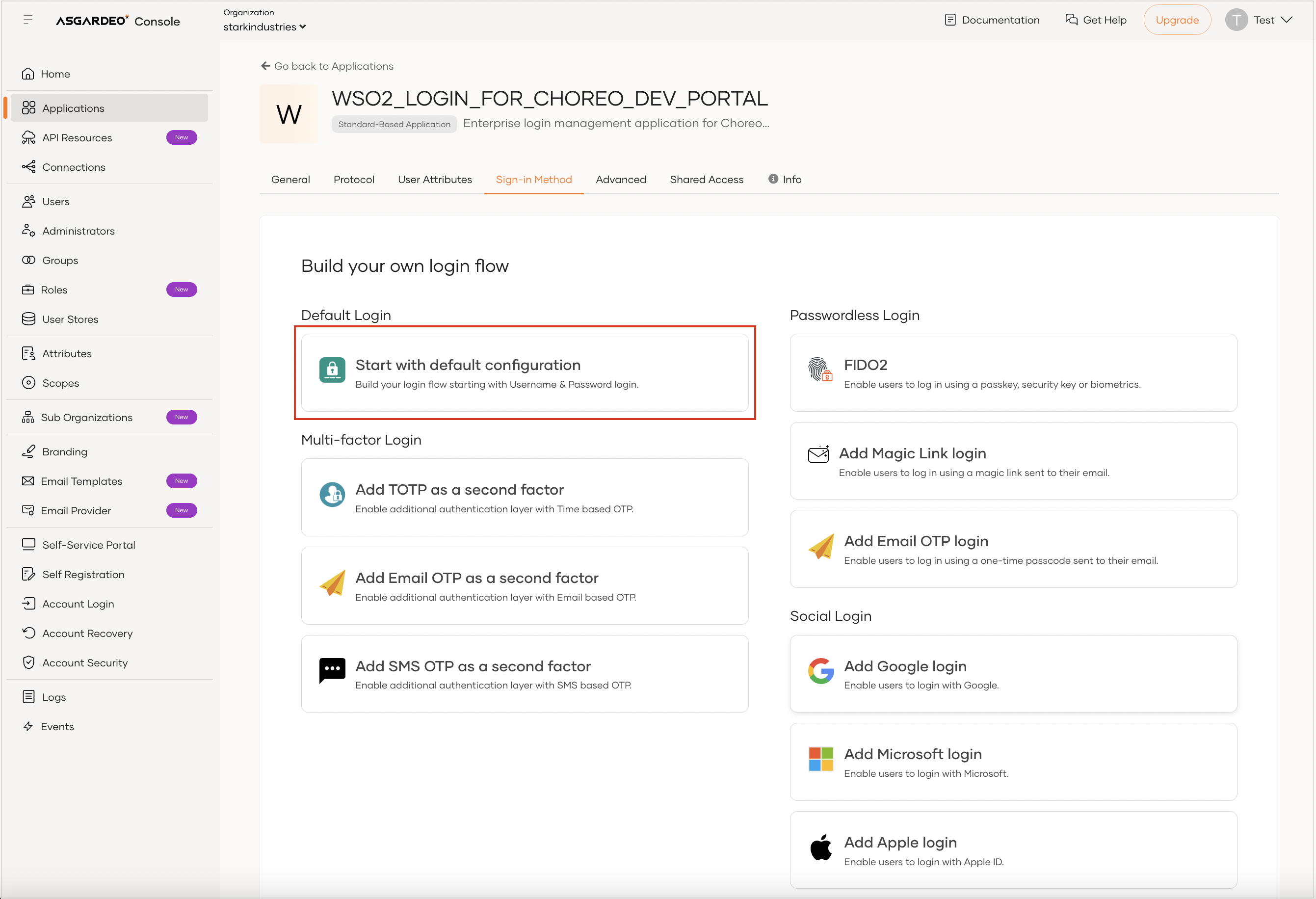1316x899 pixels.
Task: Open the User Attributes tab
Action: click(x=435, y=179)
